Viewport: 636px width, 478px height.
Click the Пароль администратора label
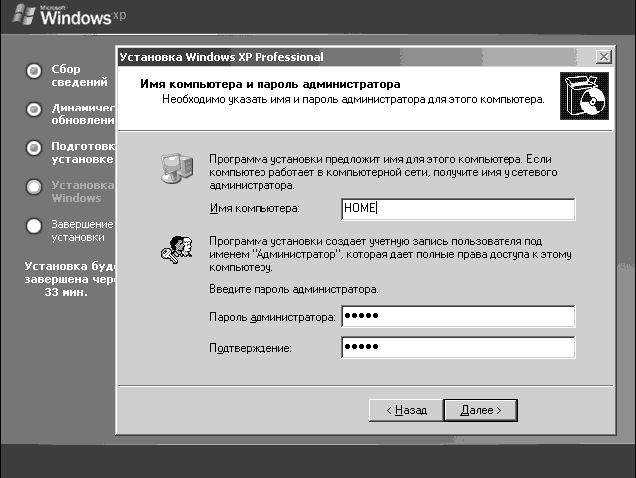pos(272,318)
